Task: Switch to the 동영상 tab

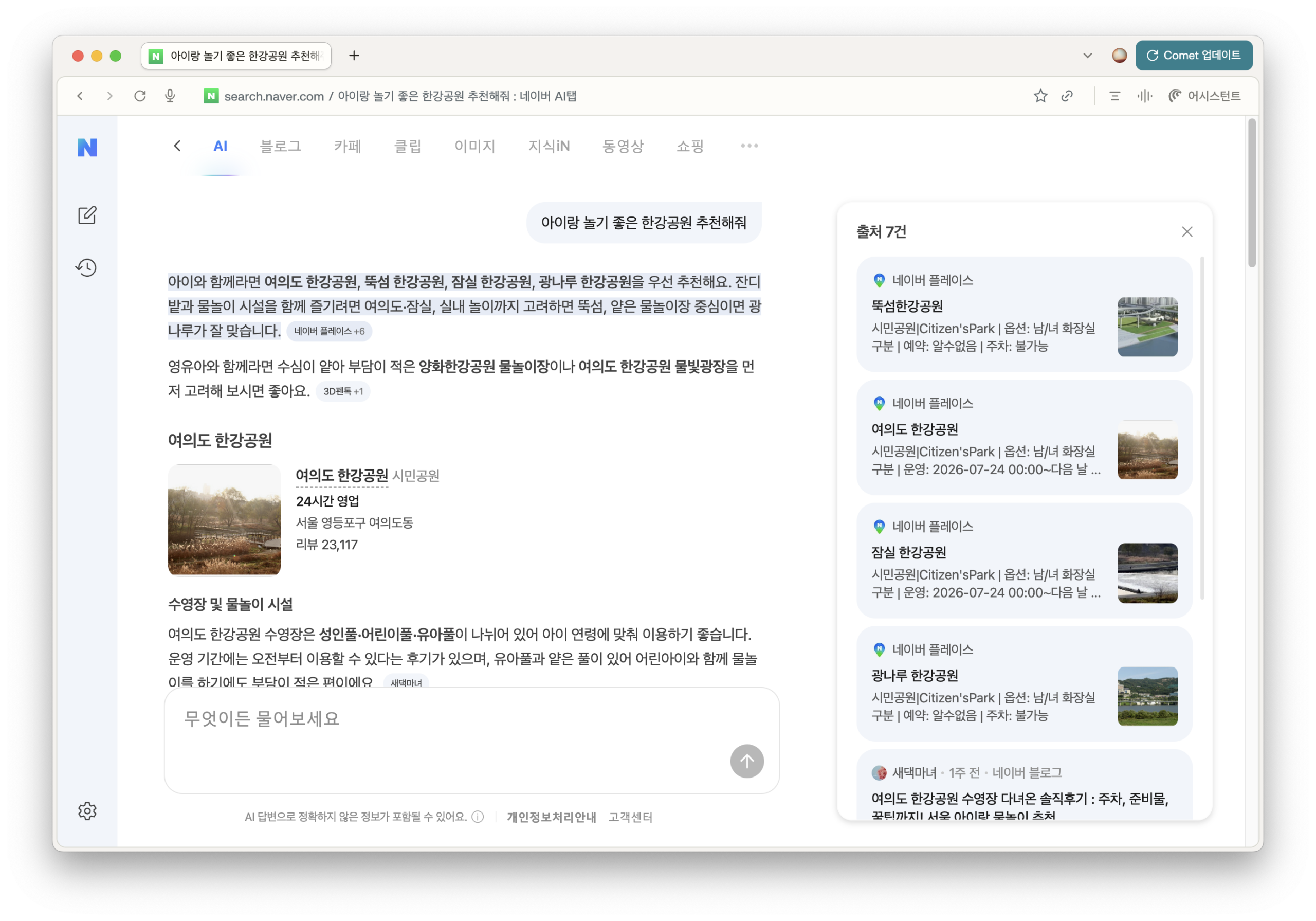Action: (x=623, y=146)
